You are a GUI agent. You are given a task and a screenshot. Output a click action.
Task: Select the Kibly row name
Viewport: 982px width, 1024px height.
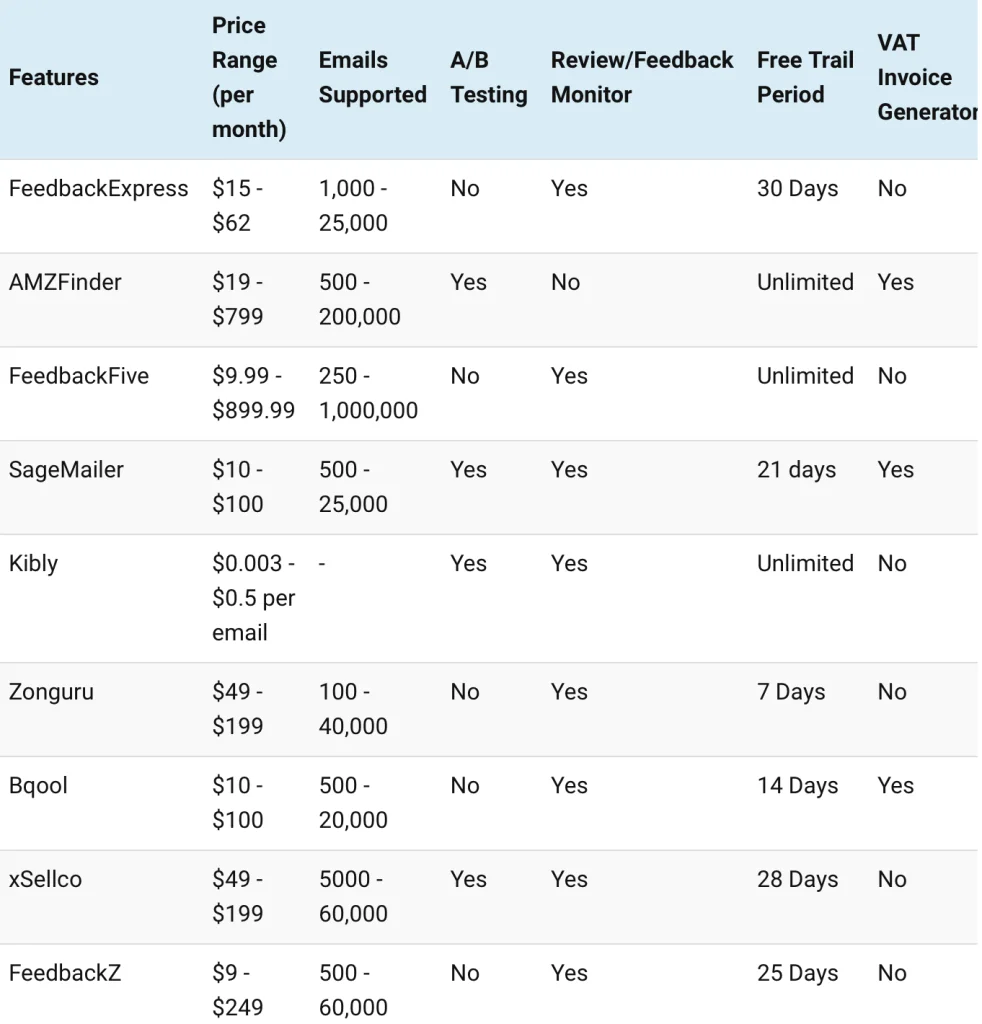coord(33,564)
